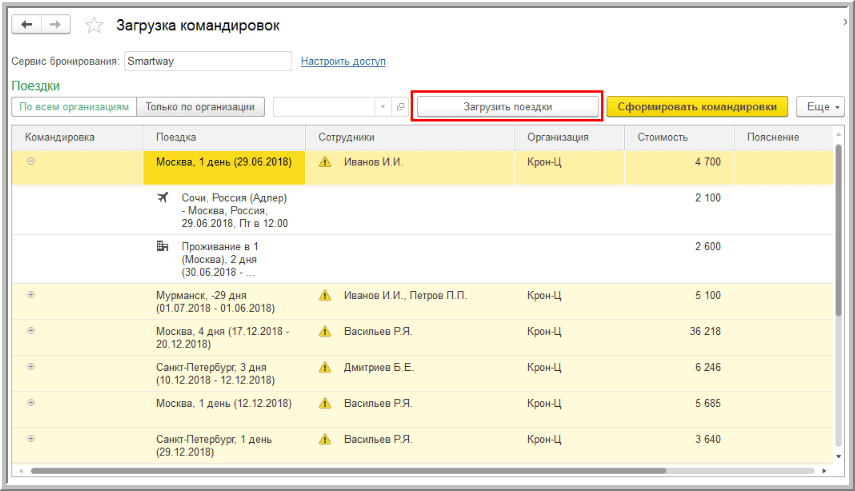Add page to favorites with star icon
The image size is (855, 491).
point(94,25)
